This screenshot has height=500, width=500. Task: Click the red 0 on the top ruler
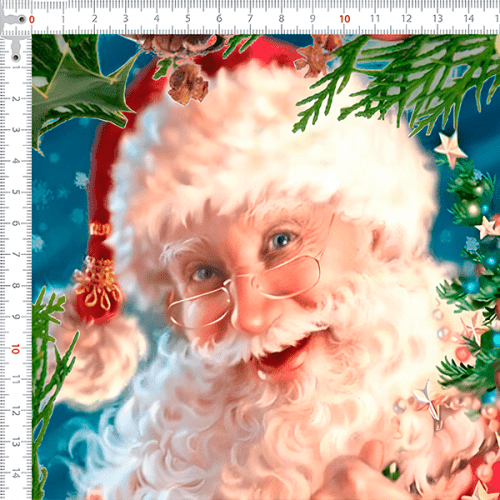pyautogui.click(x=32, y=19)
